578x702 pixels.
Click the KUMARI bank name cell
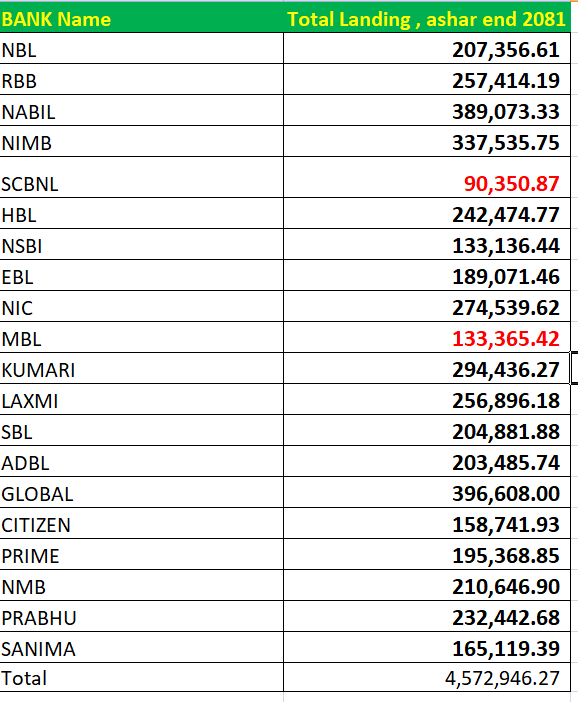click(141, 368)
